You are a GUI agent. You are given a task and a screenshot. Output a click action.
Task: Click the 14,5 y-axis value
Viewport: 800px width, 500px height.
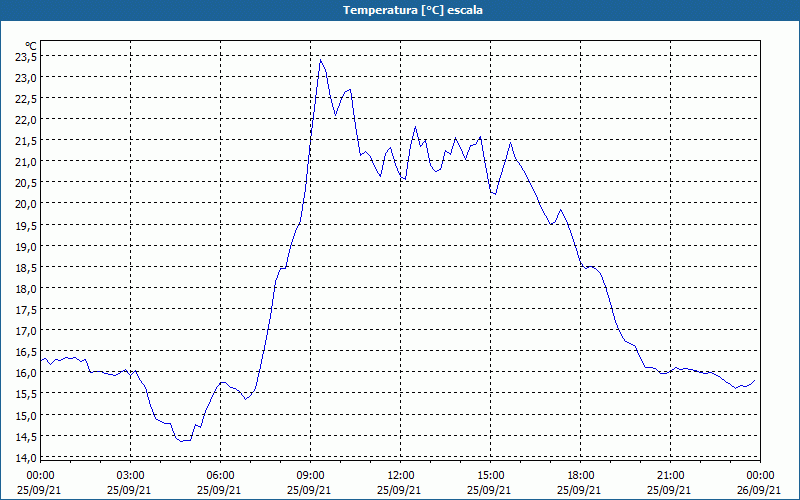coord(26,436)
